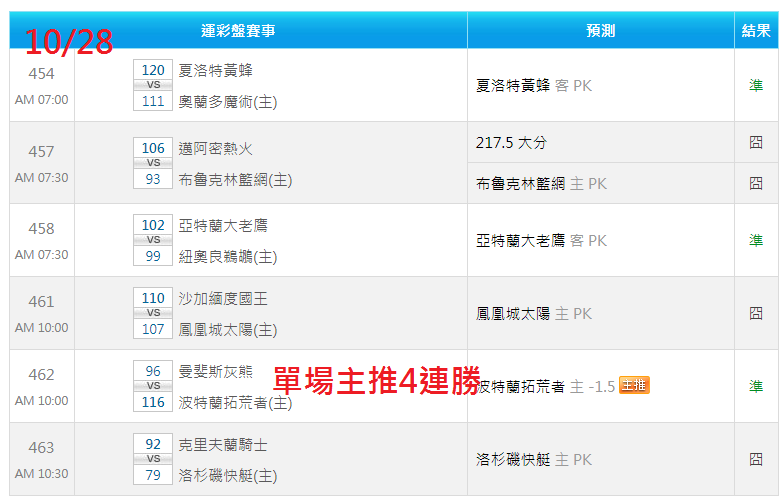Click the 囧 result for 217.5 大分
The image size is (784, 500).
click(756, 142)
